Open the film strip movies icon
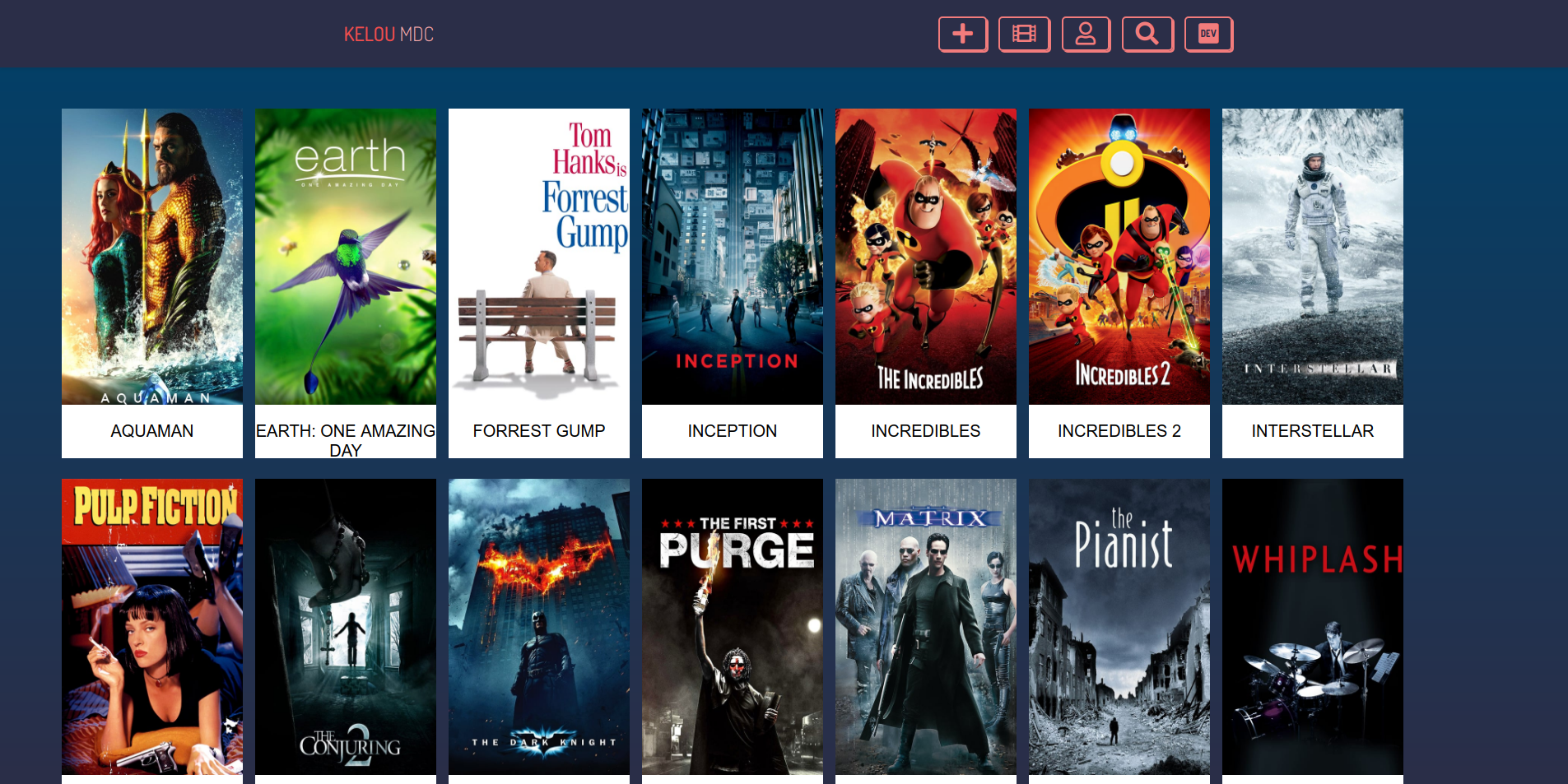 (x=1024, y=35)
